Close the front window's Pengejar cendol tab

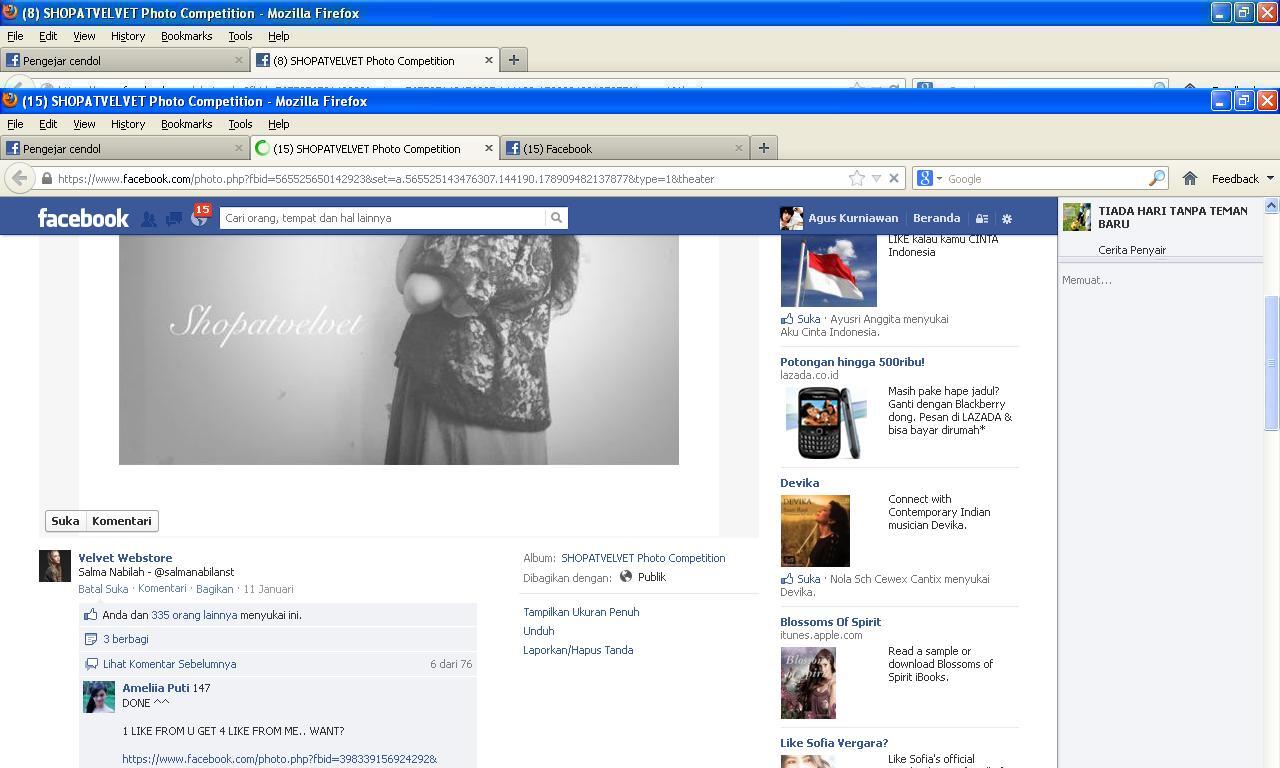[239, 148]
